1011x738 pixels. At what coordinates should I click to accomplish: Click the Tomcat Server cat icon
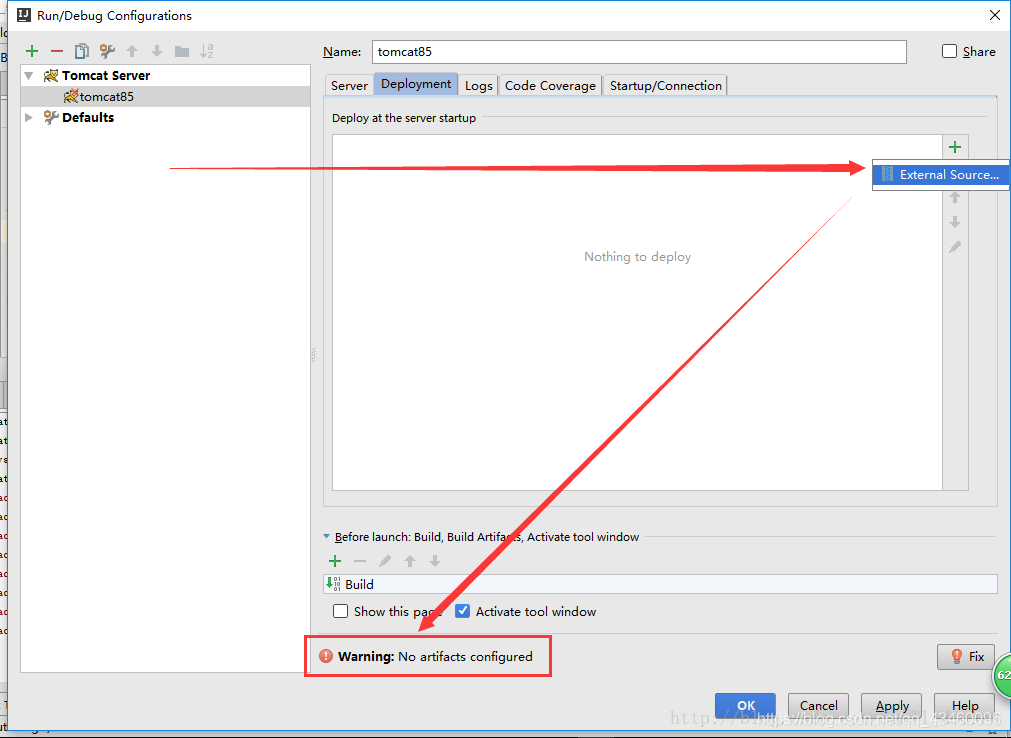(x=51, y=75)
